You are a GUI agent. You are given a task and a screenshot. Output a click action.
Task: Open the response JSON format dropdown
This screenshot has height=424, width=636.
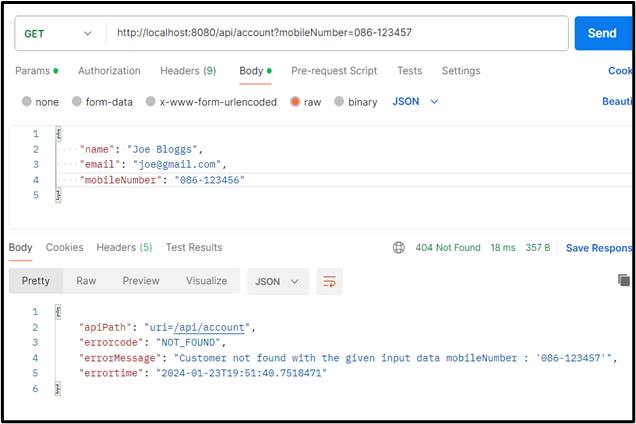click(277, 282)
